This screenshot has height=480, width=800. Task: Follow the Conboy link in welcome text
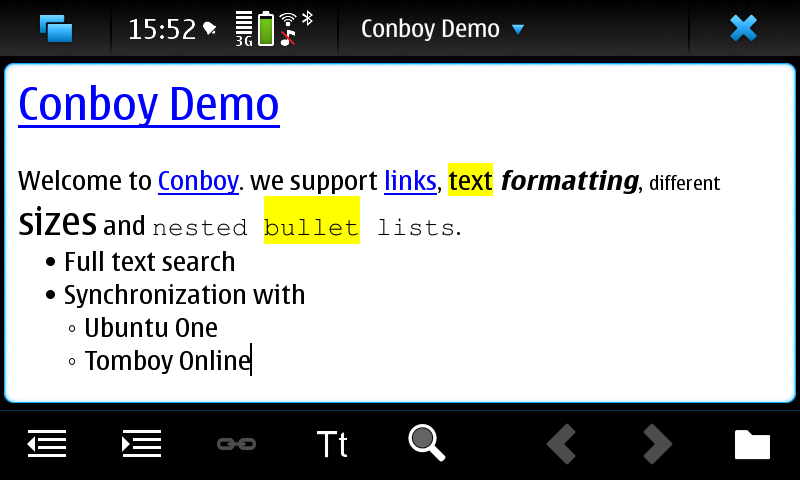pos(198,181)
